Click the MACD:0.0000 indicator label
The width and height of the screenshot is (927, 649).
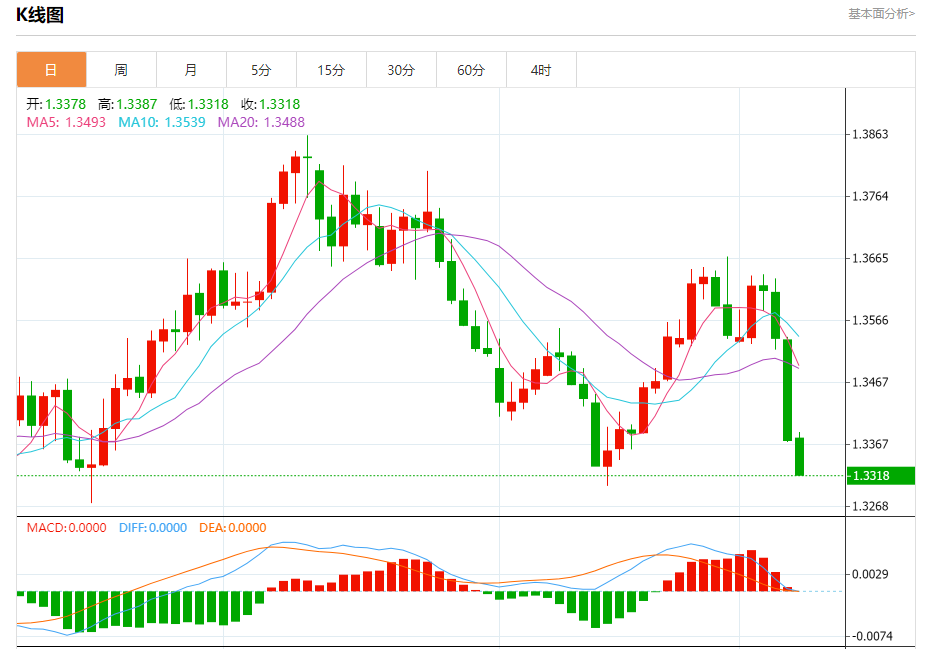pyautogui.click(x=67, y=527)
